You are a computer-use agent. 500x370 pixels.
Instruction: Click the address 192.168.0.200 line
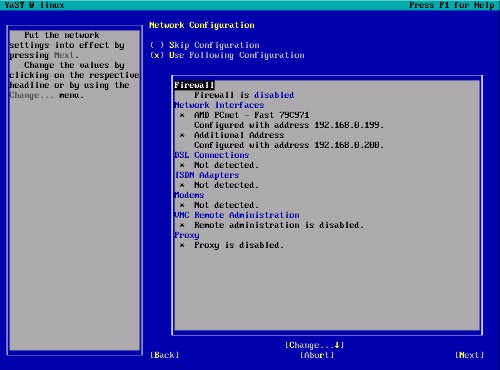[x=289, y=145]
